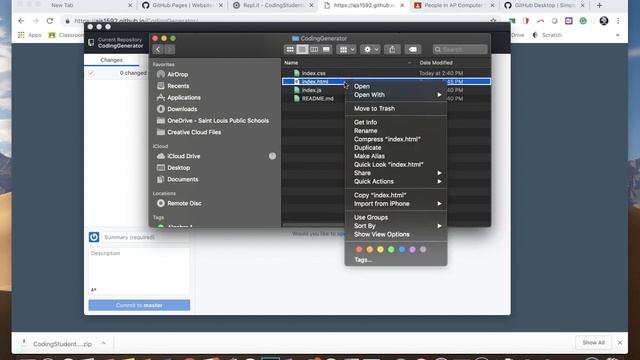Image resolution: width=640 pixels, height=360 pixels.
Task: Switch Finder to list view
Action: (x=302, y=49)
